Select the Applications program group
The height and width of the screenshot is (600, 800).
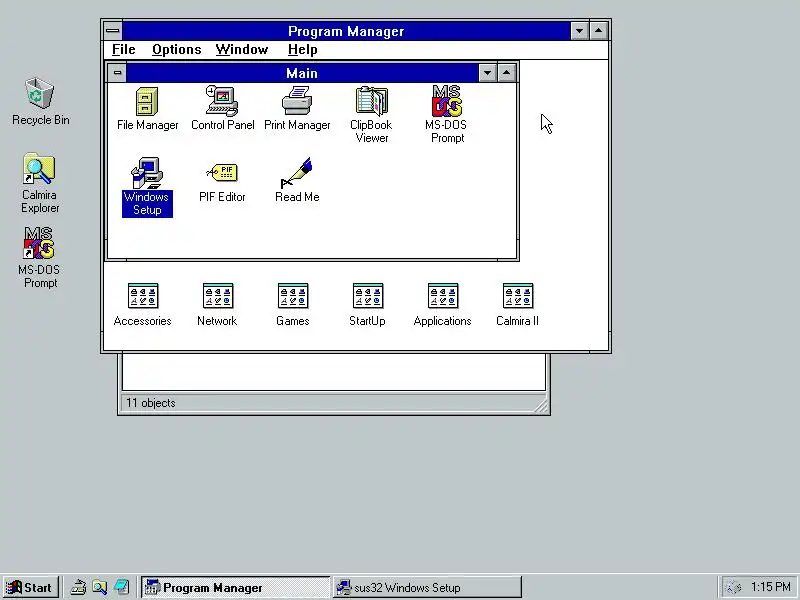point(442,305)
